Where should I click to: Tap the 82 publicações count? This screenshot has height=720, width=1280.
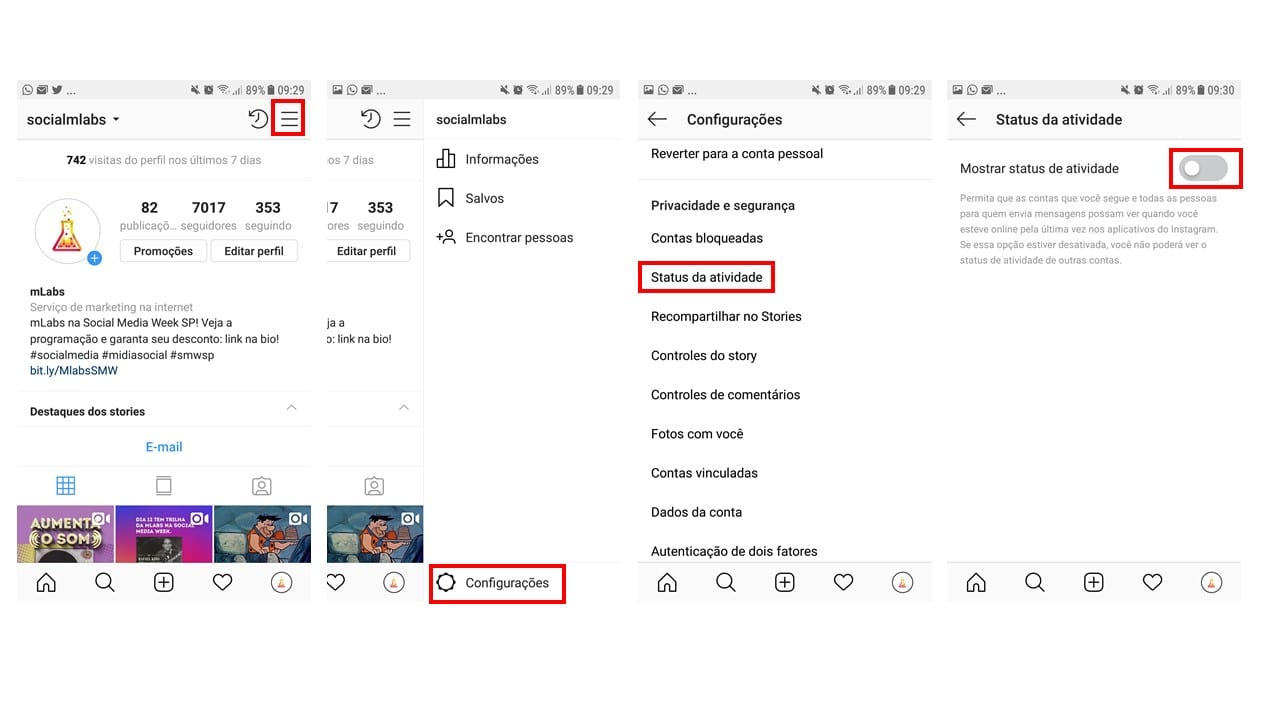pyautogui.click(x=149, y=215)
